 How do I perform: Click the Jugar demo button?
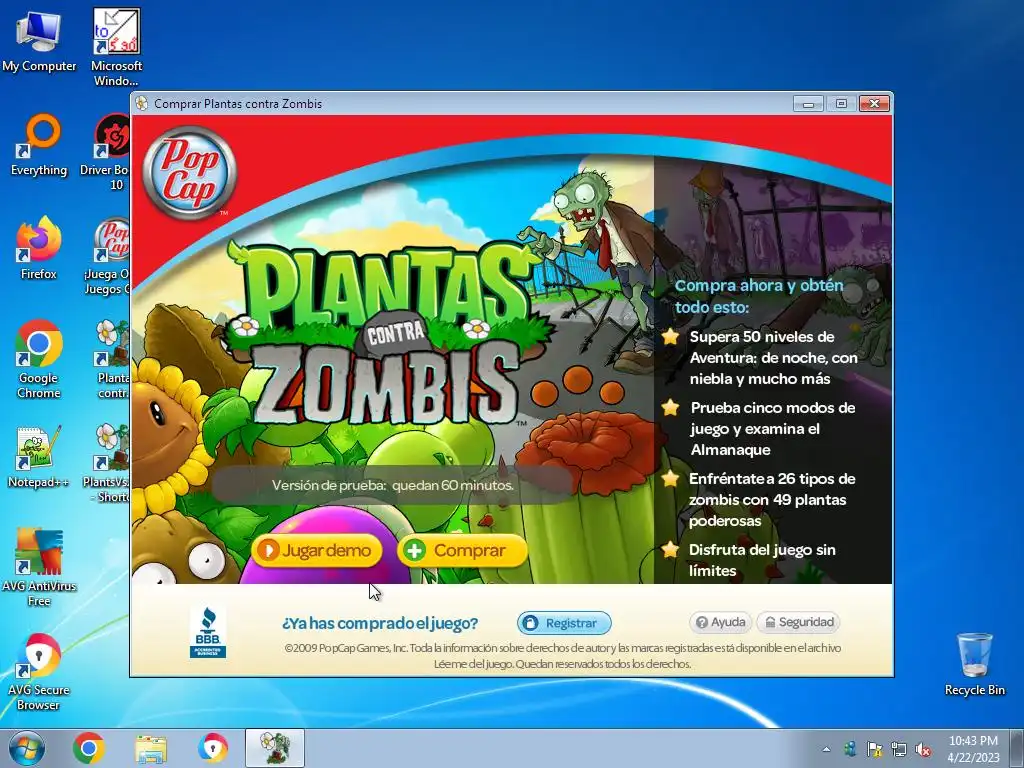coord(317,550)
